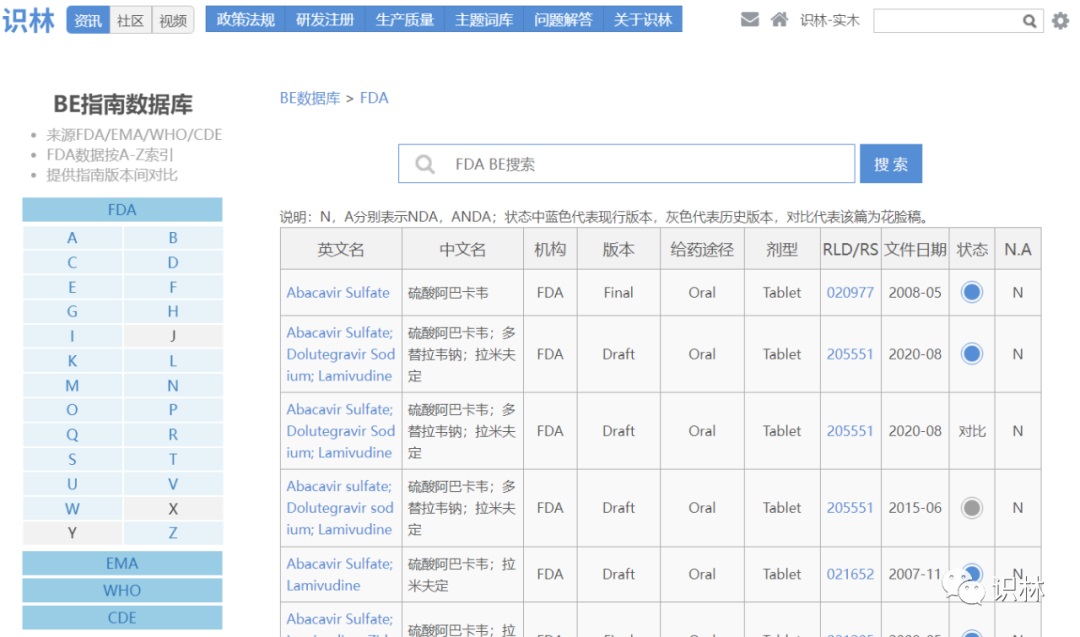Click the magnifier icon in top search box

pyautogui.click(x=1029, y=21)
